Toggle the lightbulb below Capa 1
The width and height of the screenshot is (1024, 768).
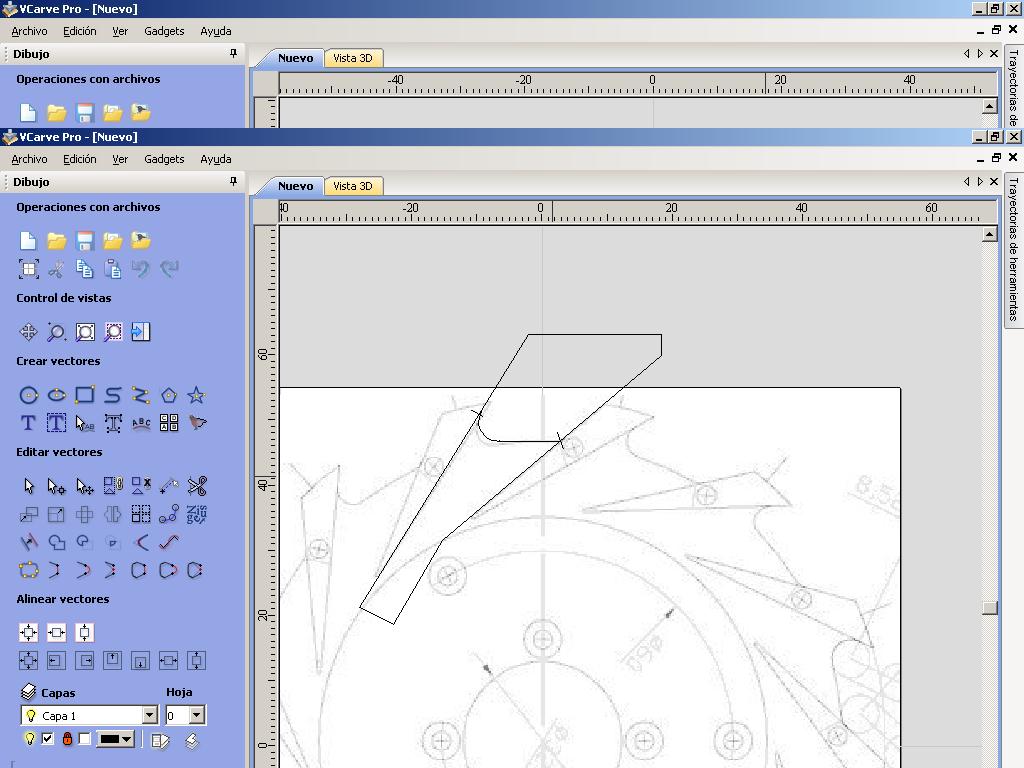(29, 739)
